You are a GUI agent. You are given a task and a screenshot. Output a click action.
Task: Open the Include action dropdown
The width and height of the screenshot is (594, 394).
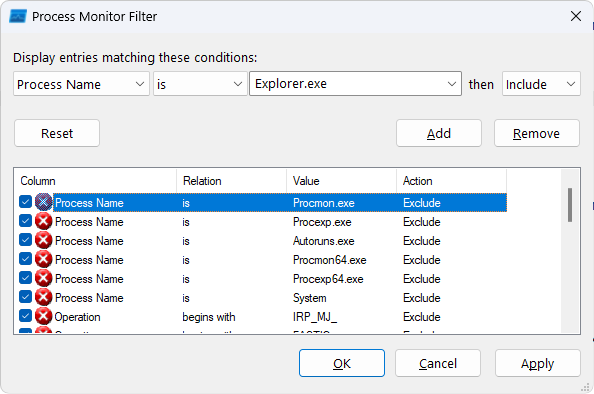click(x=541, y=84)
